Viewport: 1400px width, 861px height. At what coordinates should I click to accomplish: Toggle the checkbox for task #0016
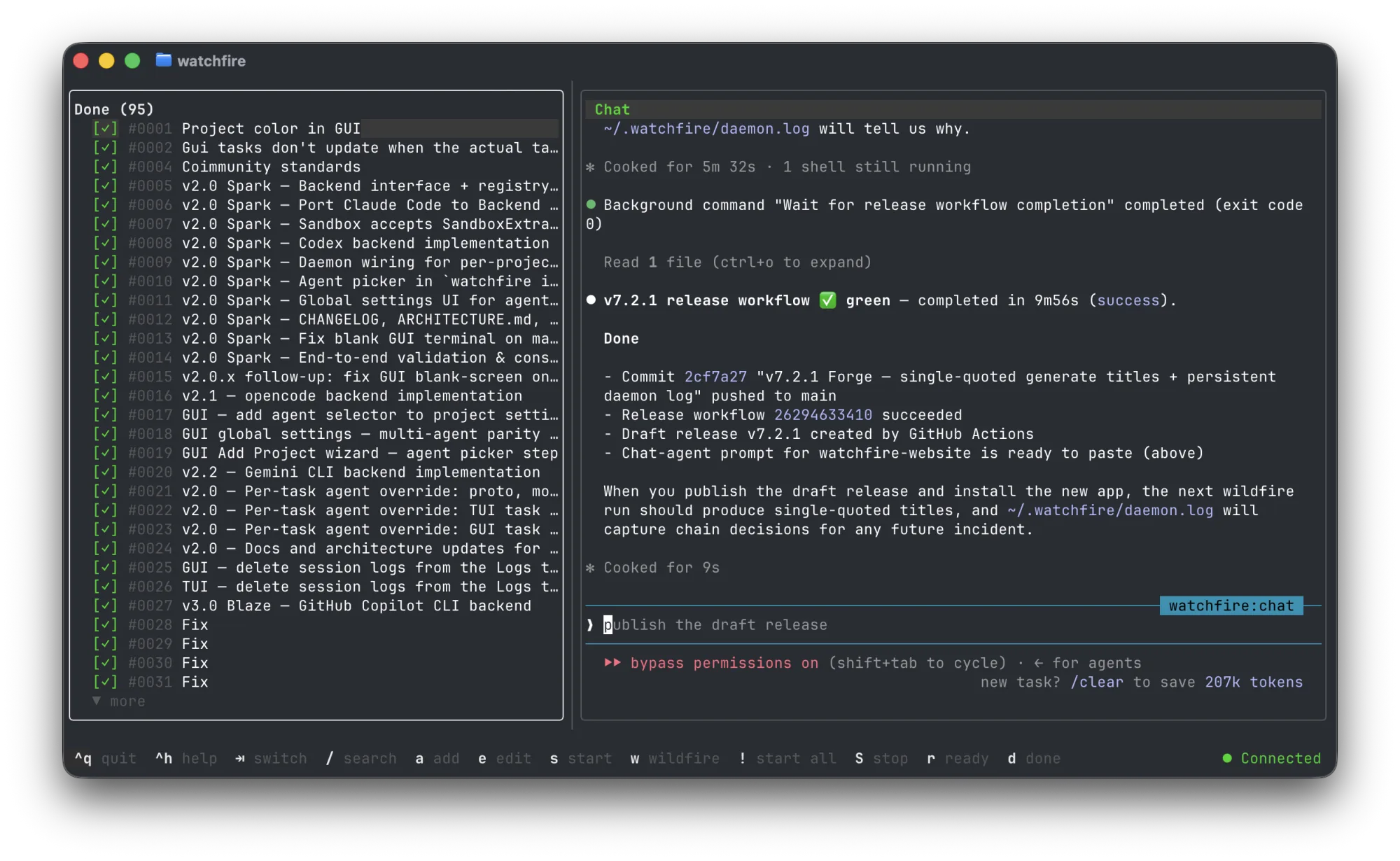pyautogui.click(x=105, y=395)
